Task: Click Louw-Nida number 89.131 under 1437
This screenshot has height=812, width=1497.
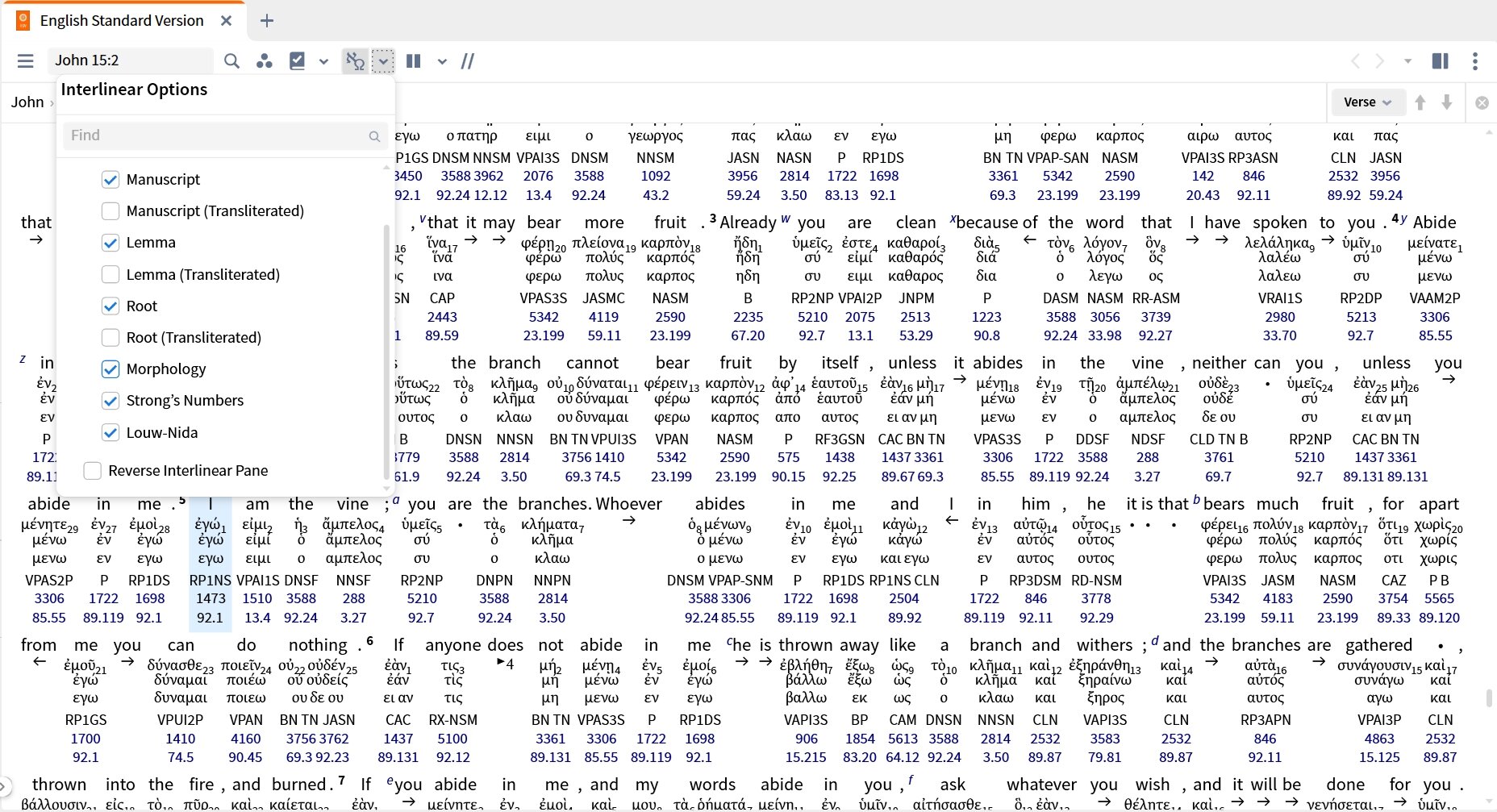Action: point(398,758)
